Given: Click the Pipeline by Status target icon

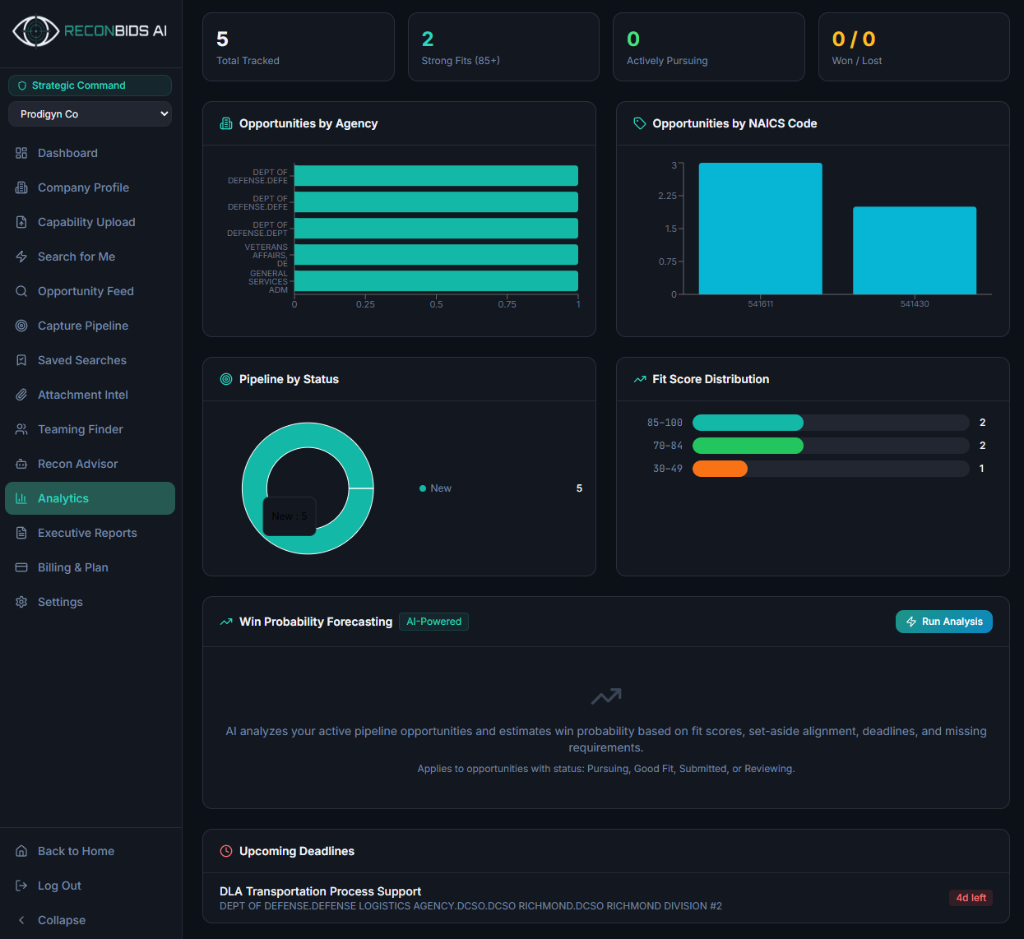Looking at the screenshot, I should 226,379.
